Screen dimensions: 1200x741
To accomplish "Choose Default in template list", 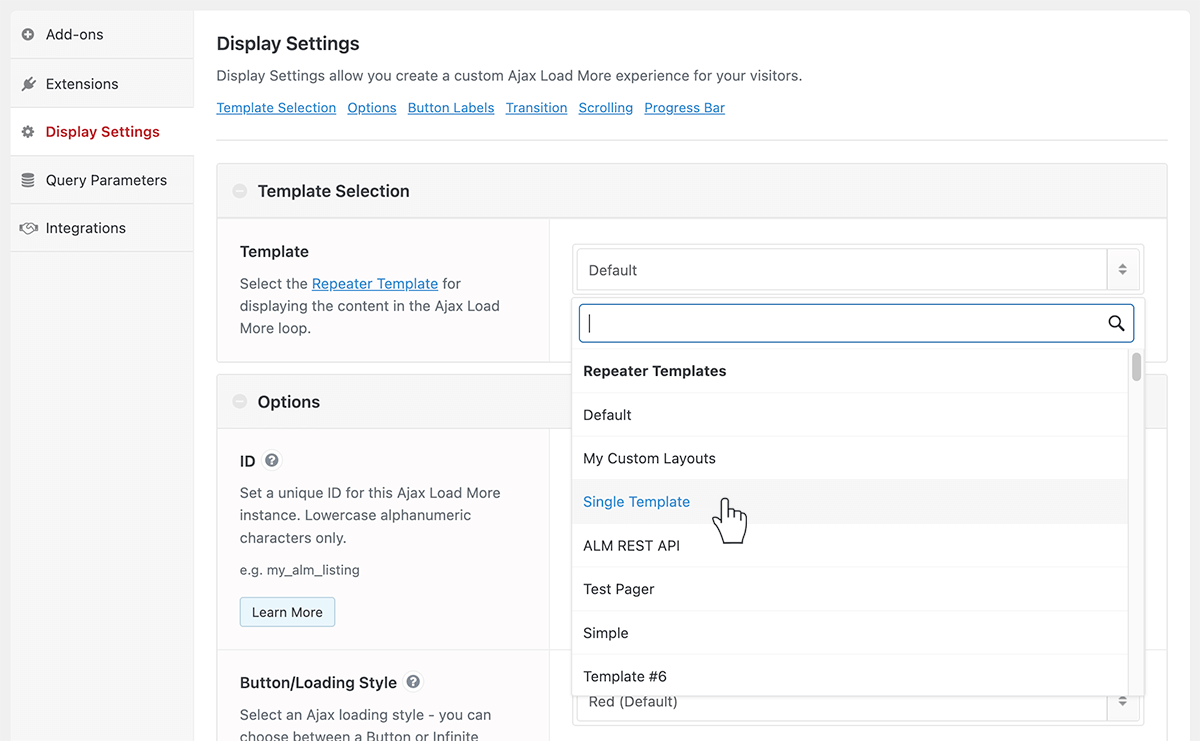I will [x=850, y=415].
